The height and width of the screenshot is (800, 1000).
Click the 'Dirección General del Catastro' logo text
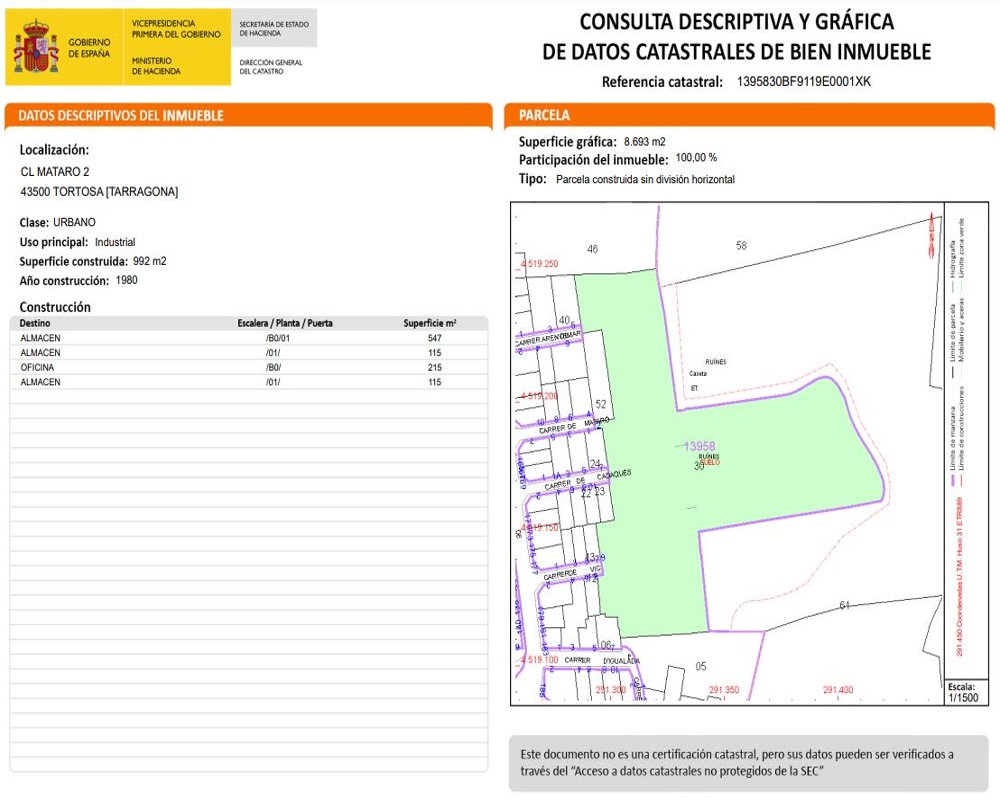[271, 67]
